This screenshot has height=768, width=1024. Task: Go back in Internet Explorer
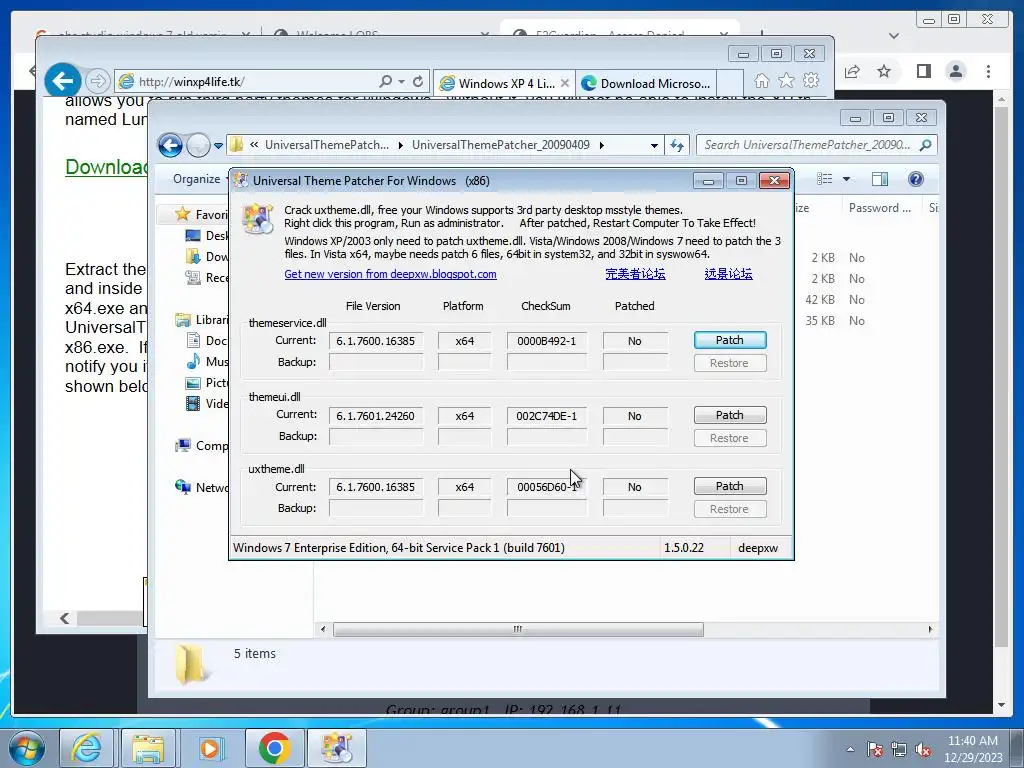[63, 81]
